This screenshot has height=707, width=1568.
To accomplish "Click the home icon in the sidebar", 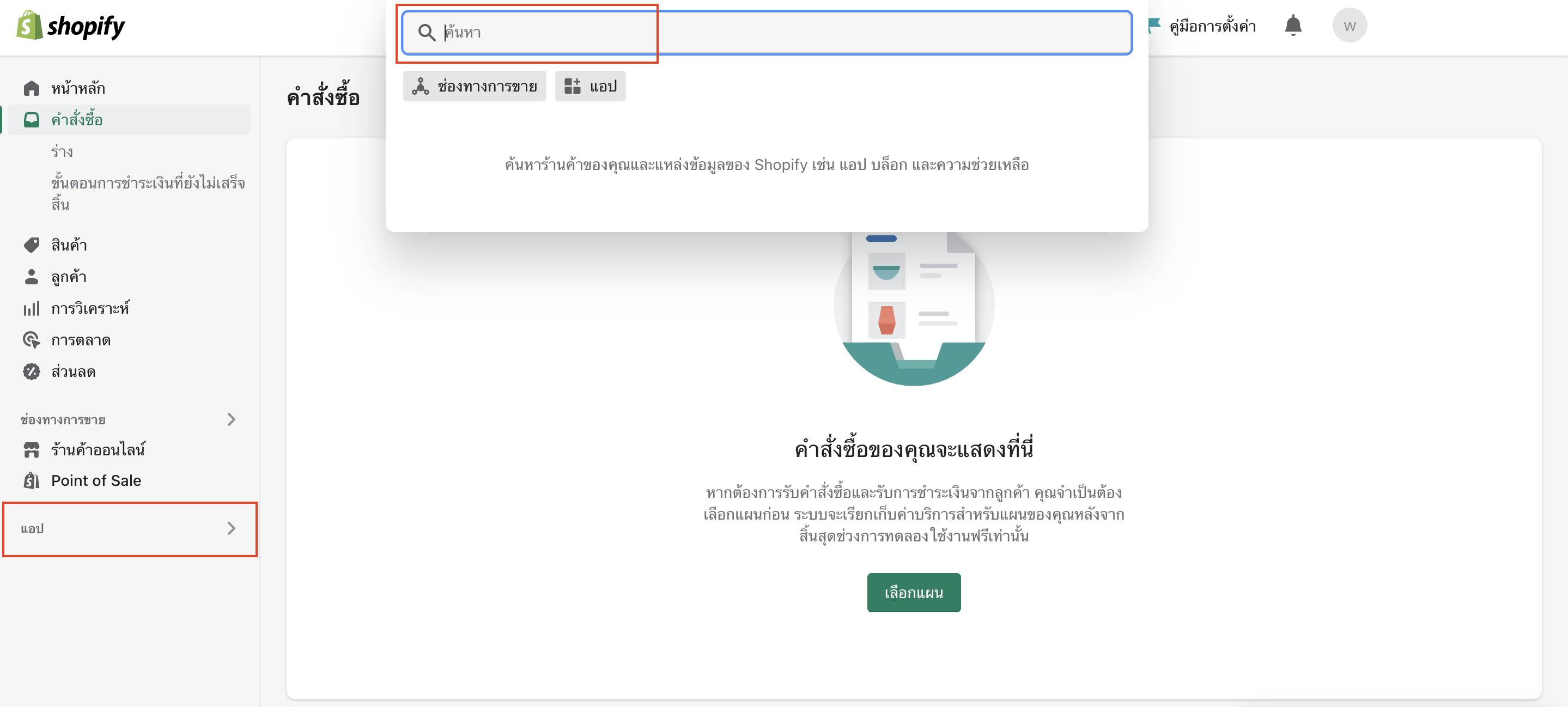I will 31,88.
